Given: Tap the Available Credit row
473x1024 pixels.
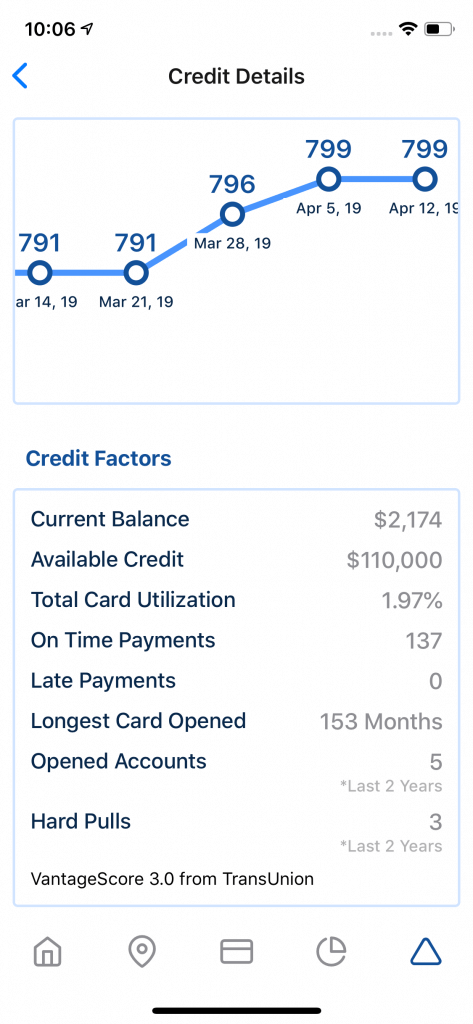Looking at the screenshot, I should click(x=236, y=560).
